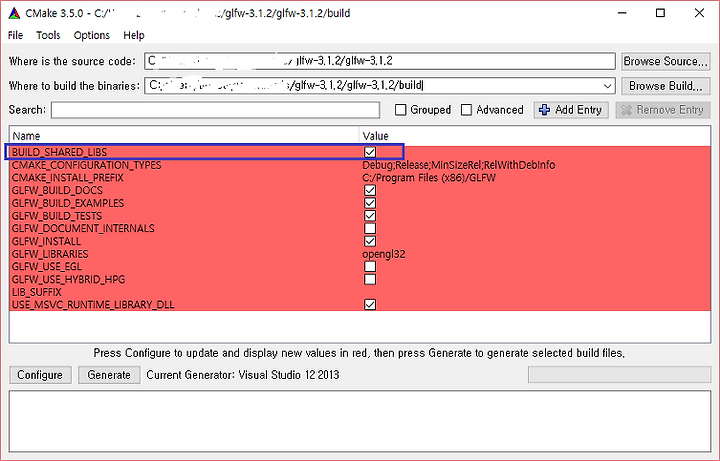Click the Add Entry button
The width and height of the screenshot is (720, 461).
pyautogui.click(x=571, y=110)
